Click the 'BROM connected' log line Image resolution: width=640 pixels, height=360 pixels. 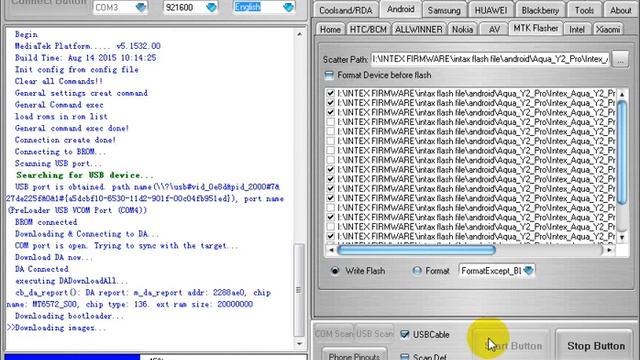46,222
